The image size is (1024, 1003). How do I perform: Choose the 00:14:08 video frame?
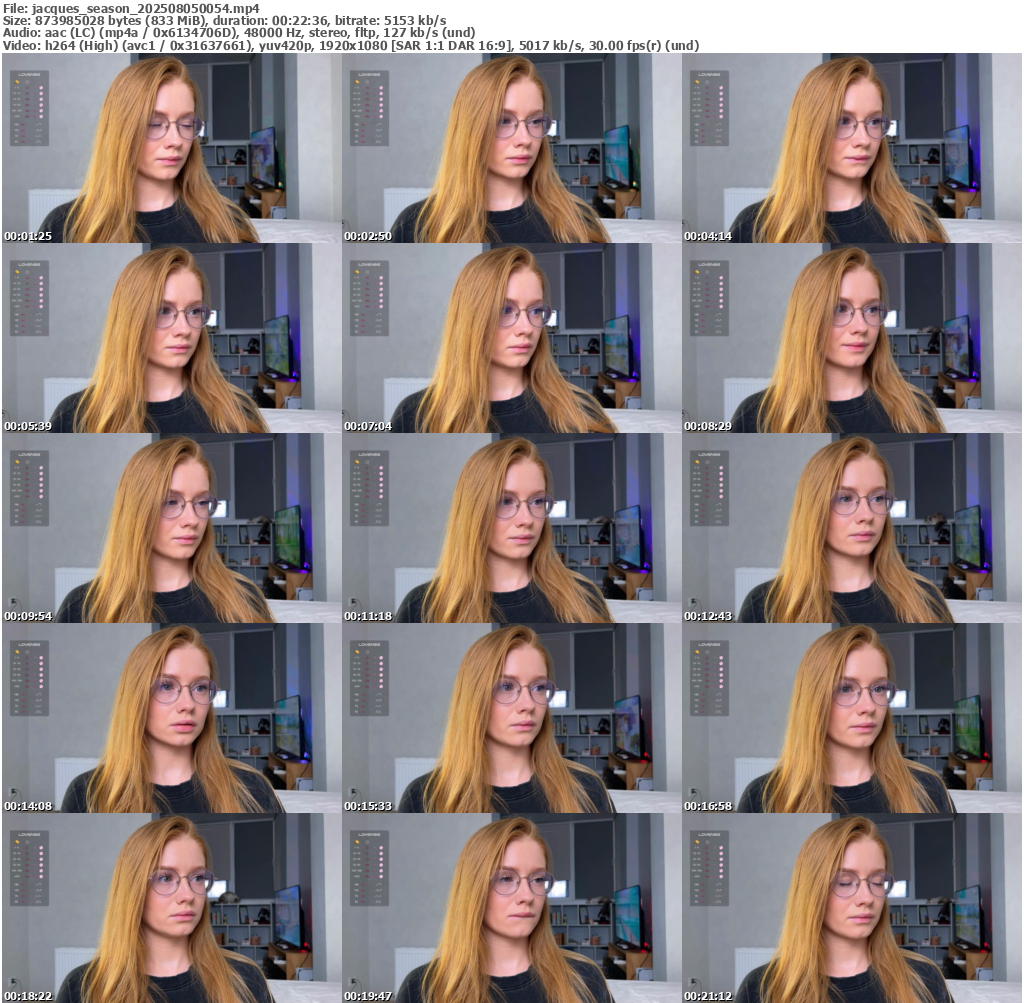coord(171,718)
